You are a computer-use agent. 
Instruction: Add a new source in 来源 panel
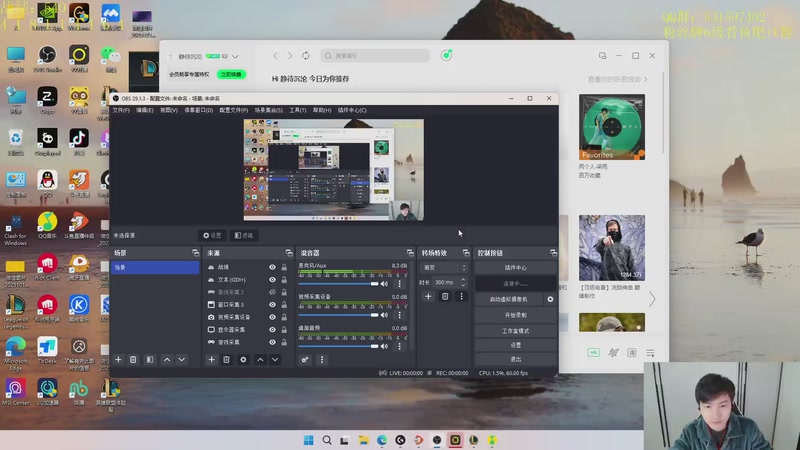coord(211,360)
